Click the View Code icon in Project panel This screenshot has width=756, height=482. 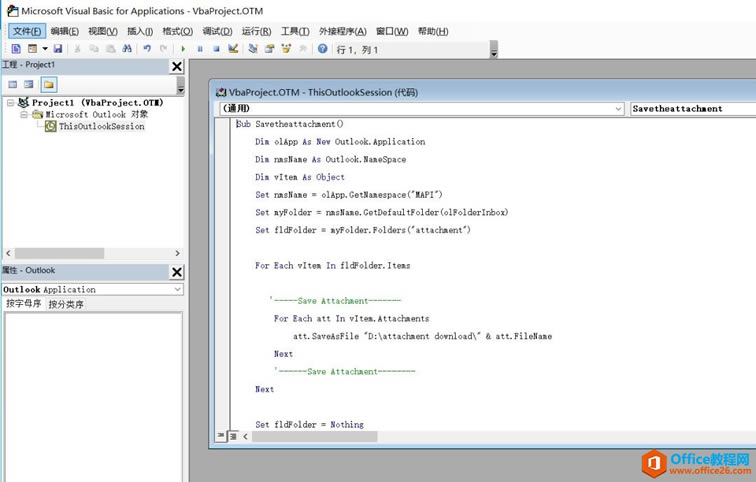click(x=13, y=84)
